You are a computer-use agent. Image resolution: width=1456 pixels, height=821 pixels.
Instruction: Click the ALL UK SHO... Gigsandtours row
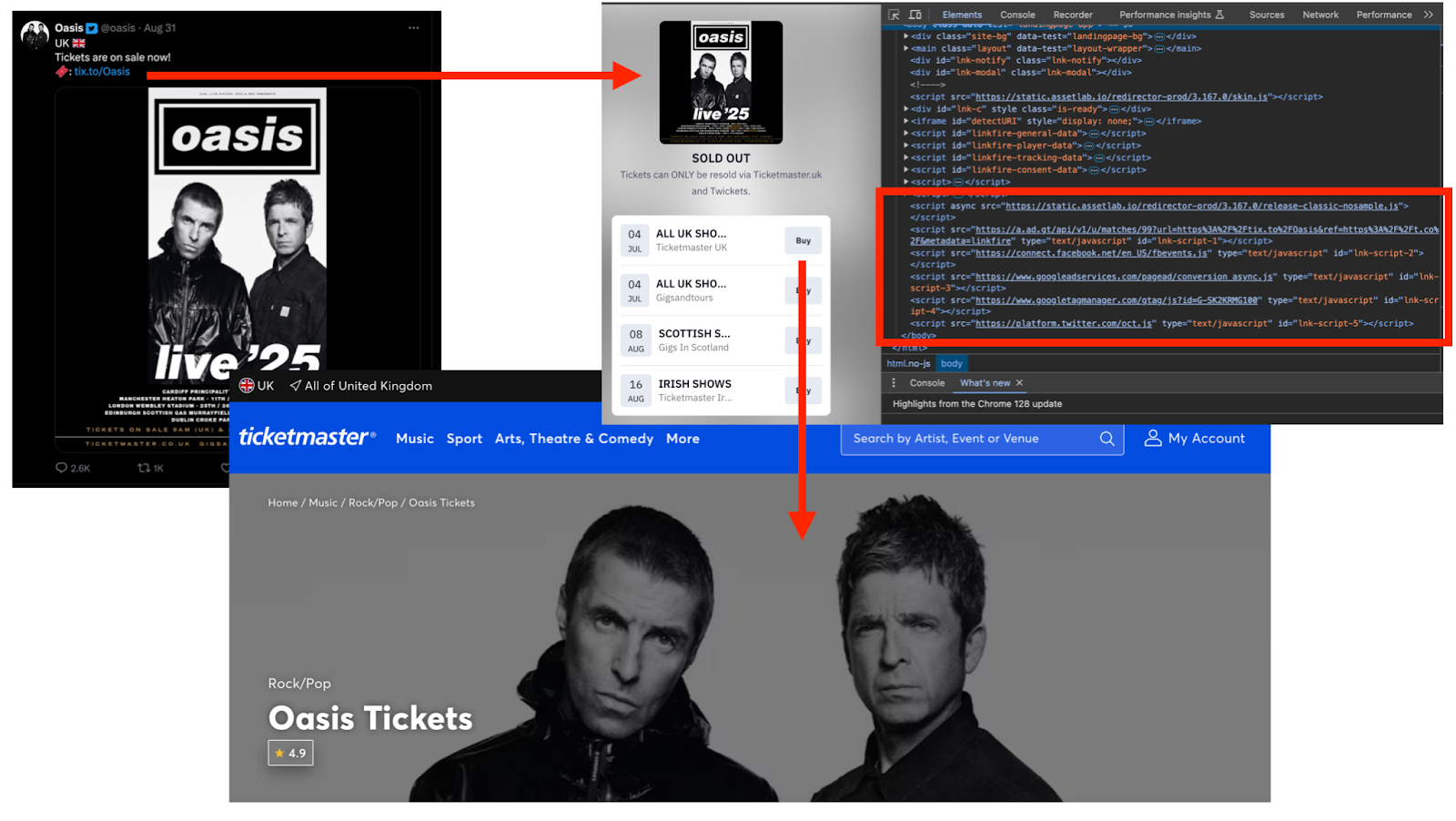coord(721,290)
